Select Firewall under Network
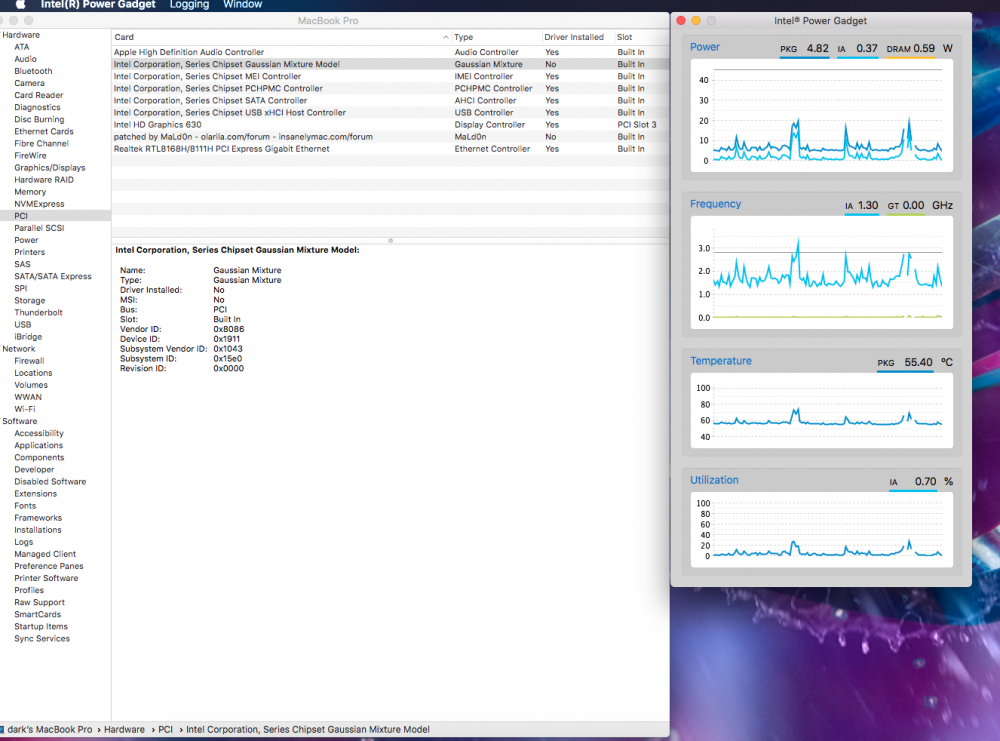Screen dimensions: 1000x741 click(29, 361)
